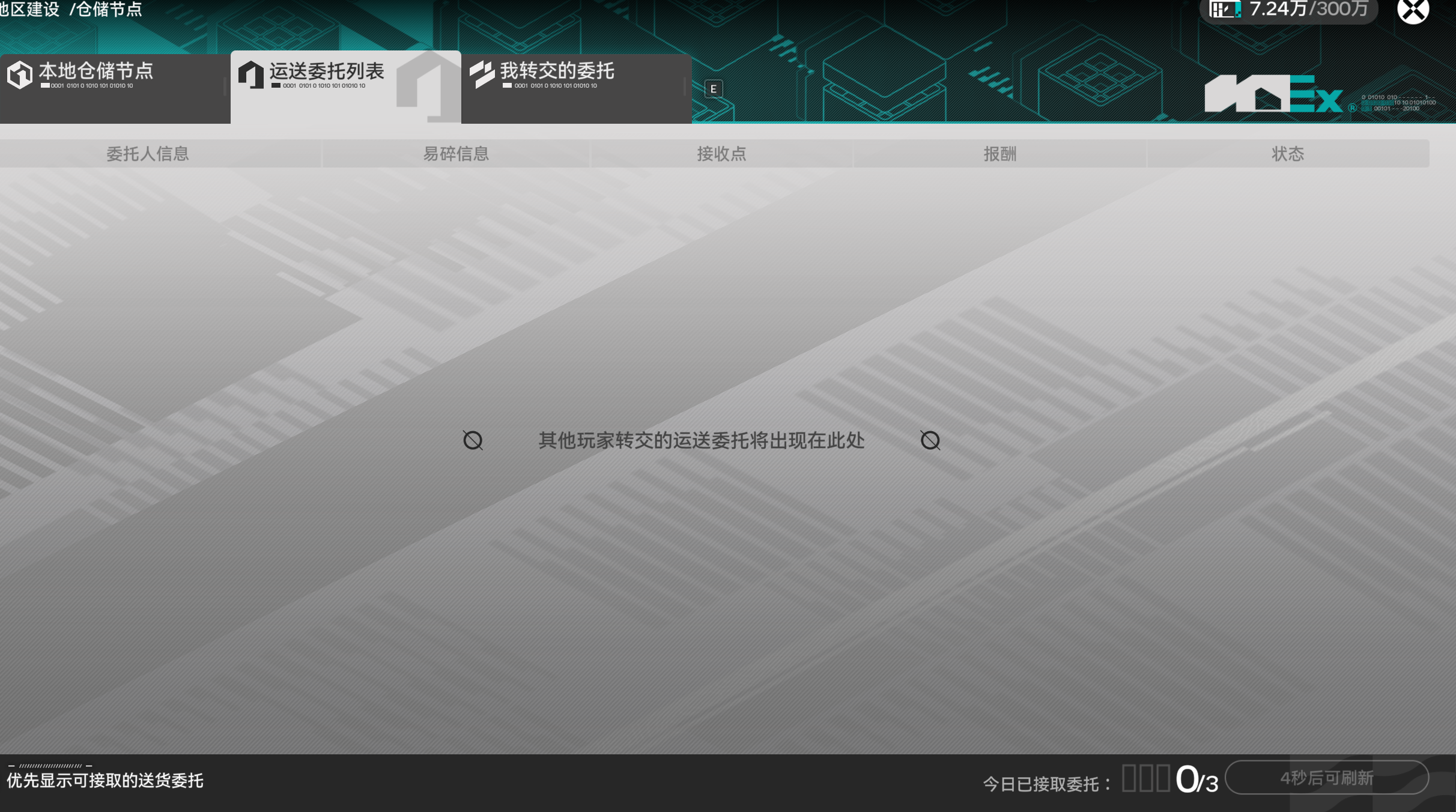Click the 接收点 column header

[x=721, y=154]
